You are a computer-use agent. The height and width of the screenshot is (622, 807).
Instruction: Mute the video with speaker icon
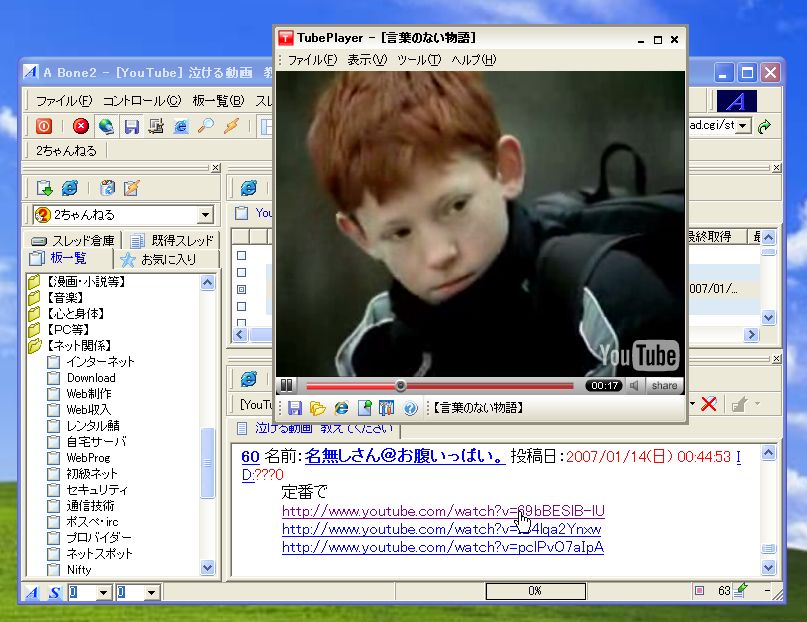click(634, 385)
